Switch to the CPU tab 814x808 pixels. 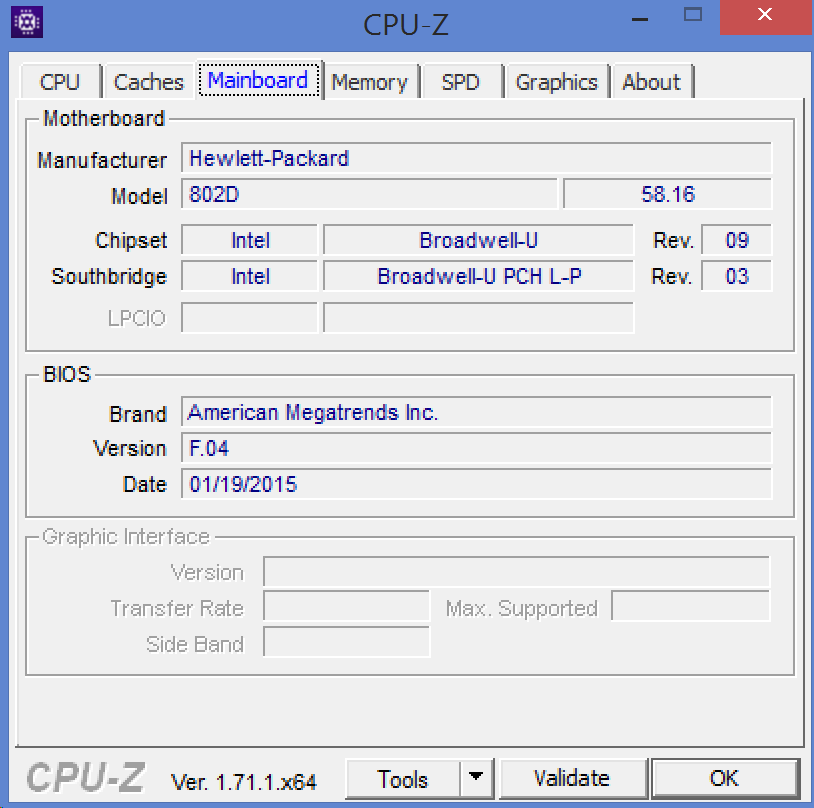[x=60, y=82]
